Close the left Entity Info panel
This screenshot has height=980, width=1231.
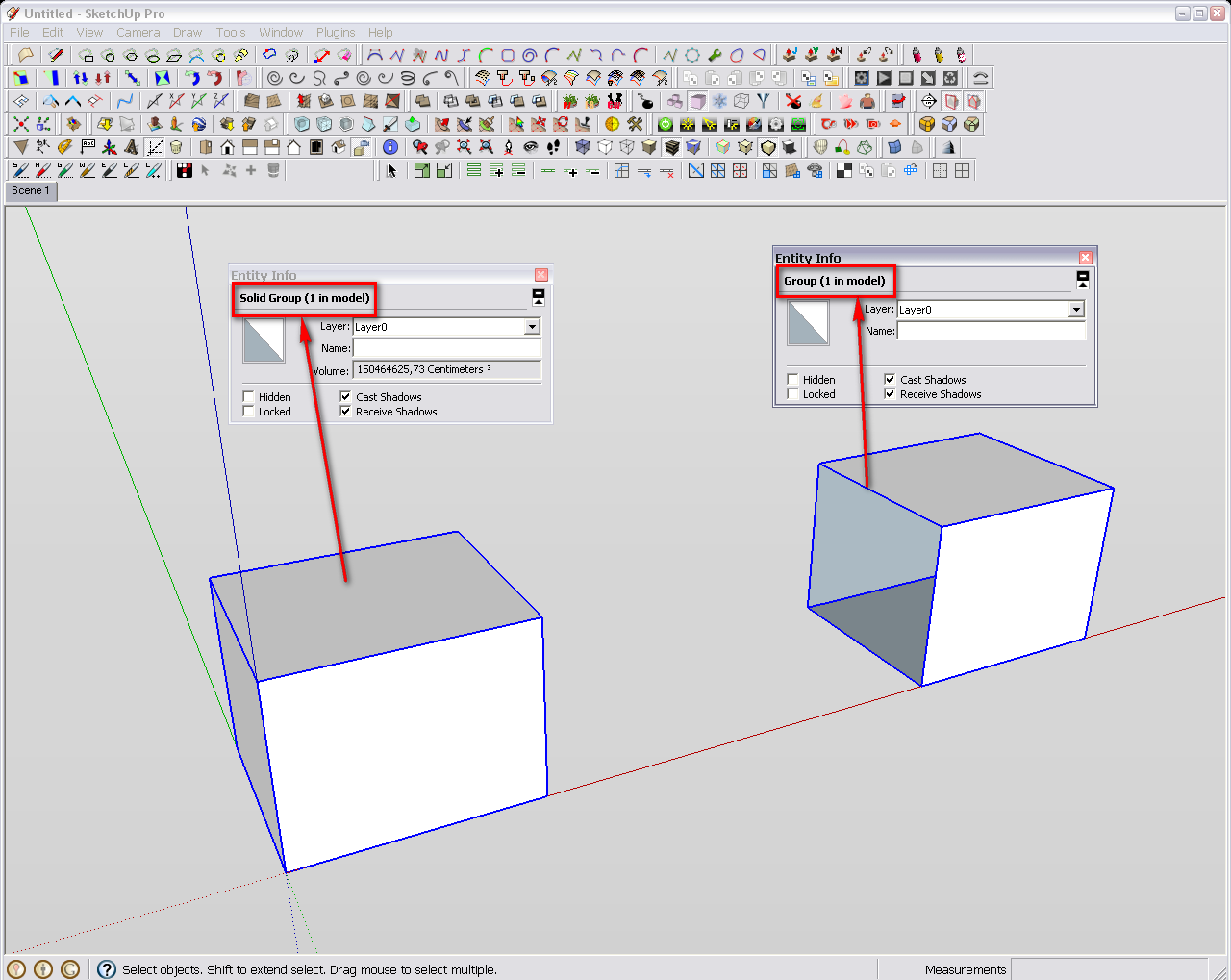[x=541, y=275]
